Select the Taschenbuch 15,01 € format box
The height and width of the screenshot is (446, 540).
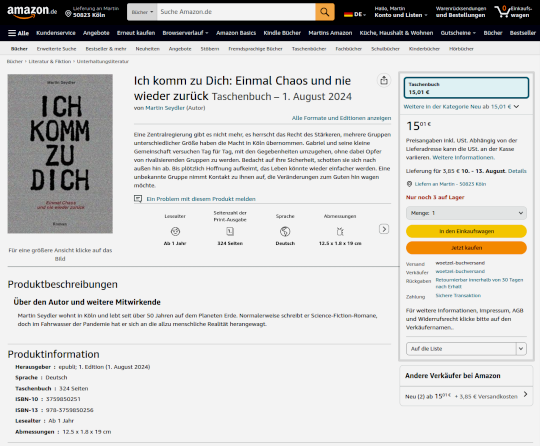[x=466, y=88]
